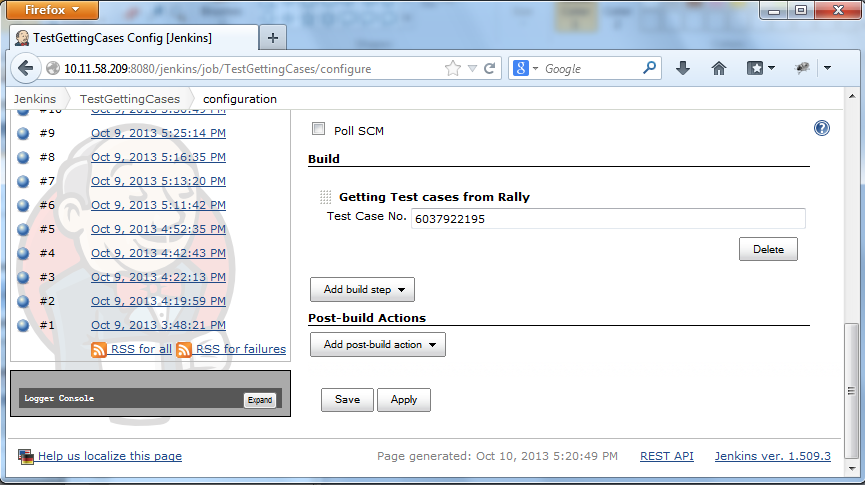Go back with the browser back arrow

click(x=25, y=68)
